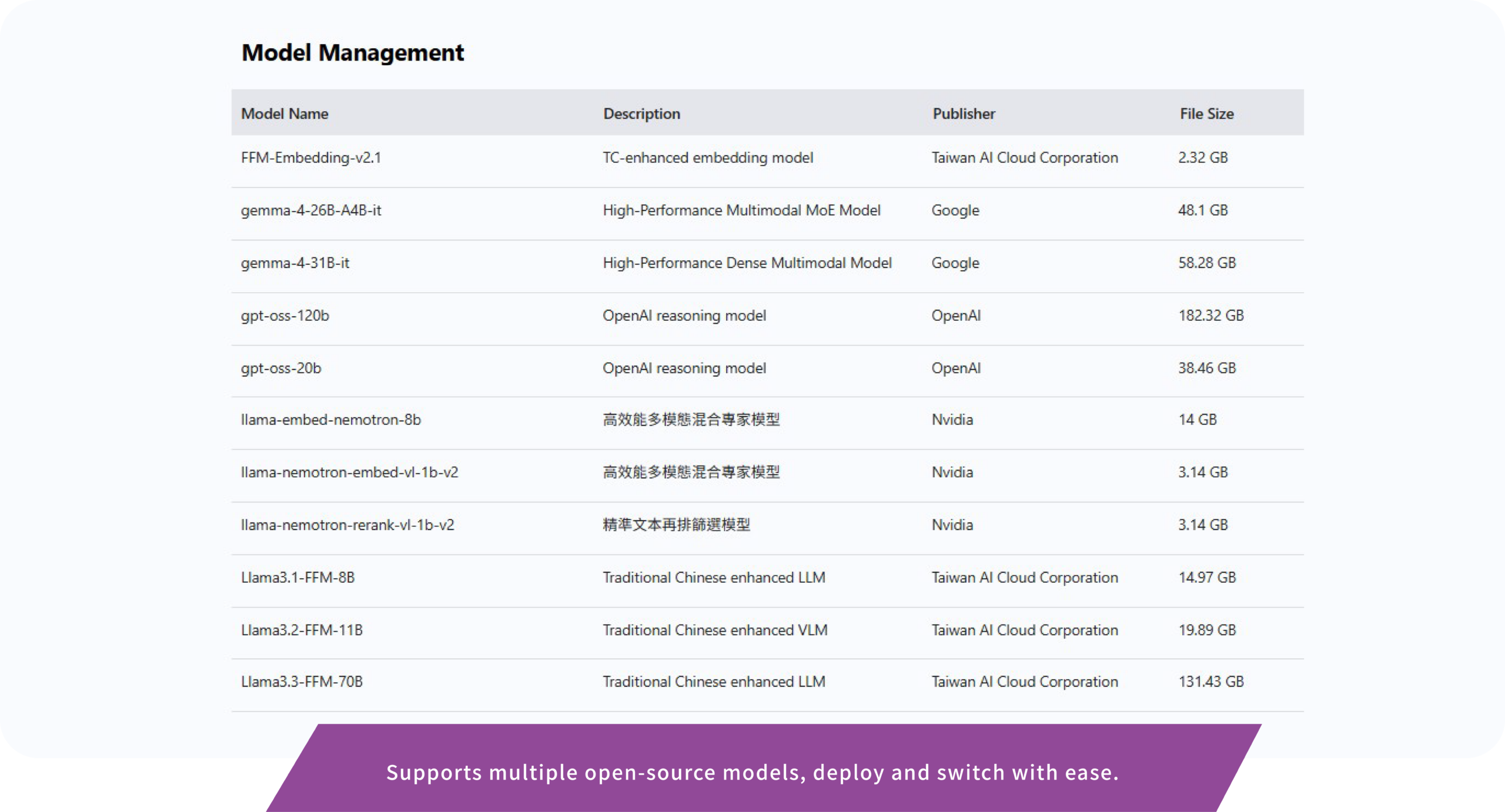Click the description of llama-embed-nemotron-8b
The width and height of the screenshot is (1505, 812).
point(691,420)
